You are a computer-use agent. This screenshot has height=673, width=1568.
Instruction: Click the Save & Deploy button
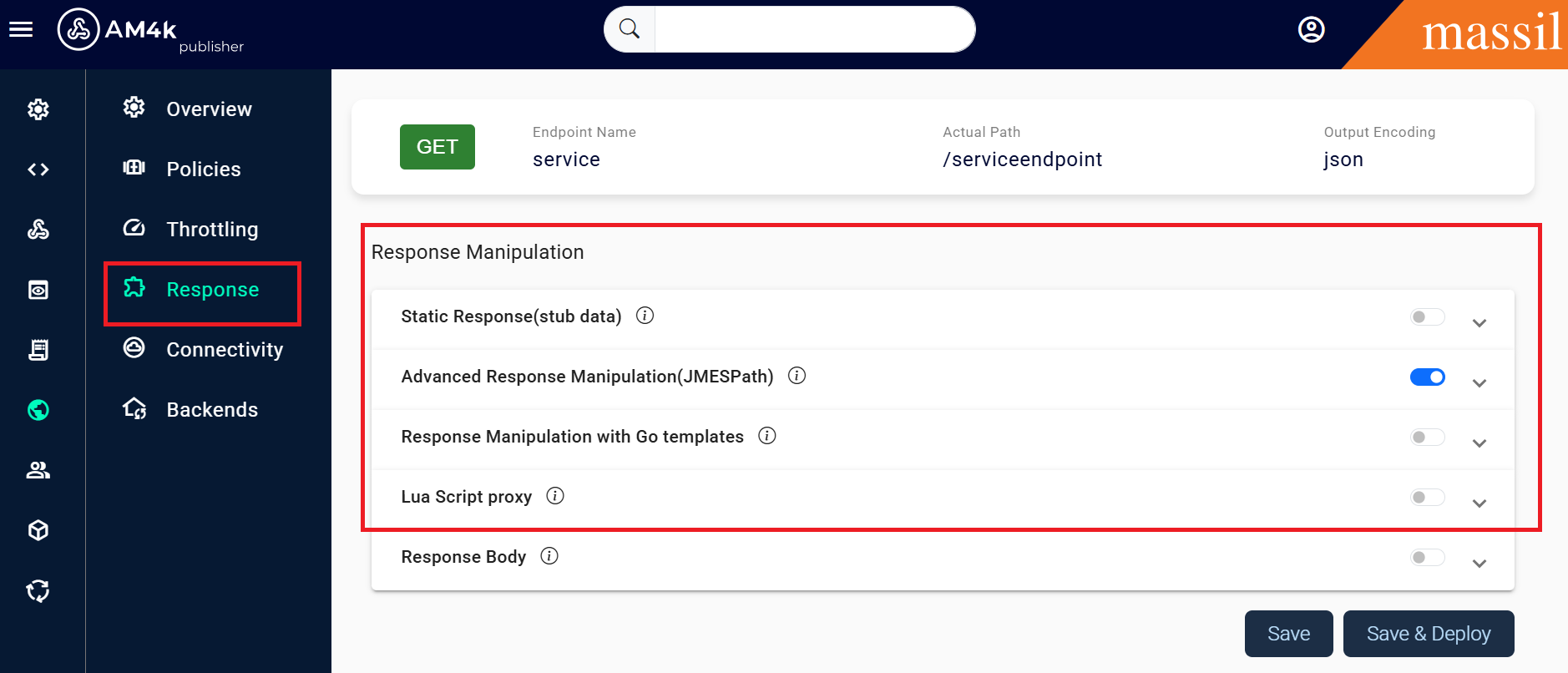1428,634
